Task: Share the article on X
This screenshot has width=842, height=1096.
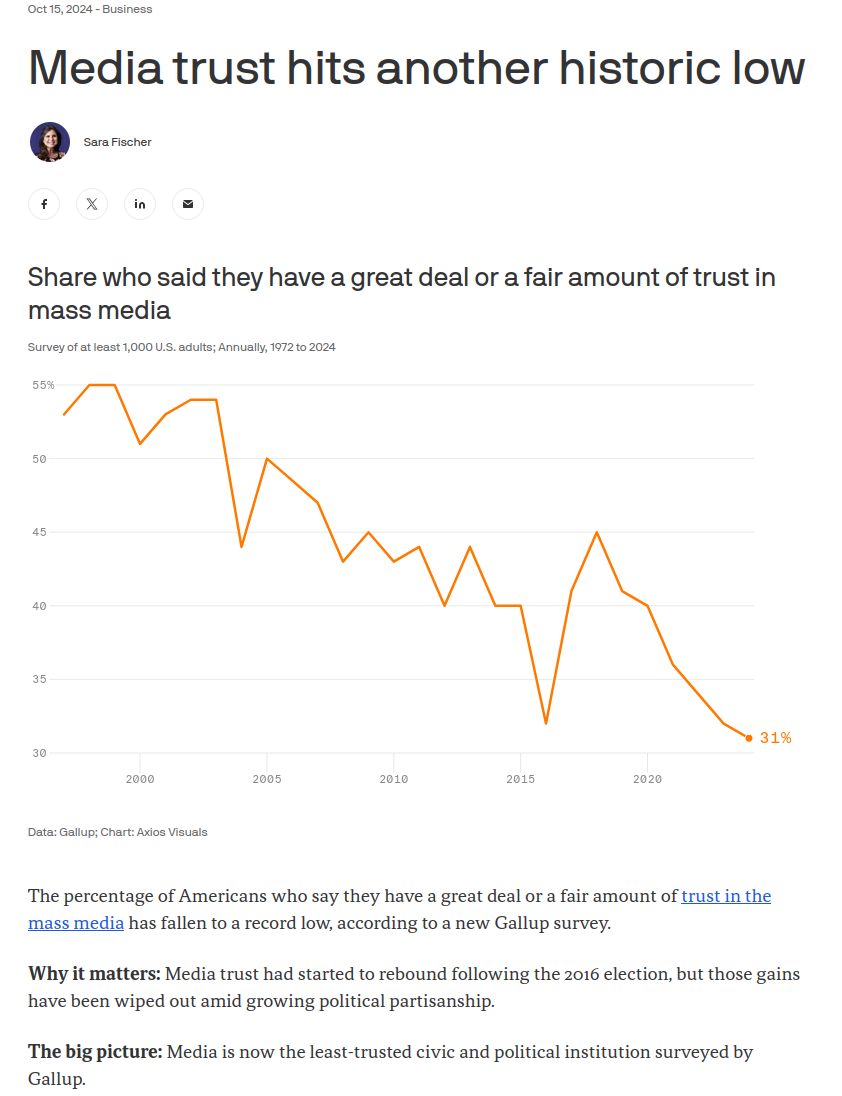Action: 92,204
